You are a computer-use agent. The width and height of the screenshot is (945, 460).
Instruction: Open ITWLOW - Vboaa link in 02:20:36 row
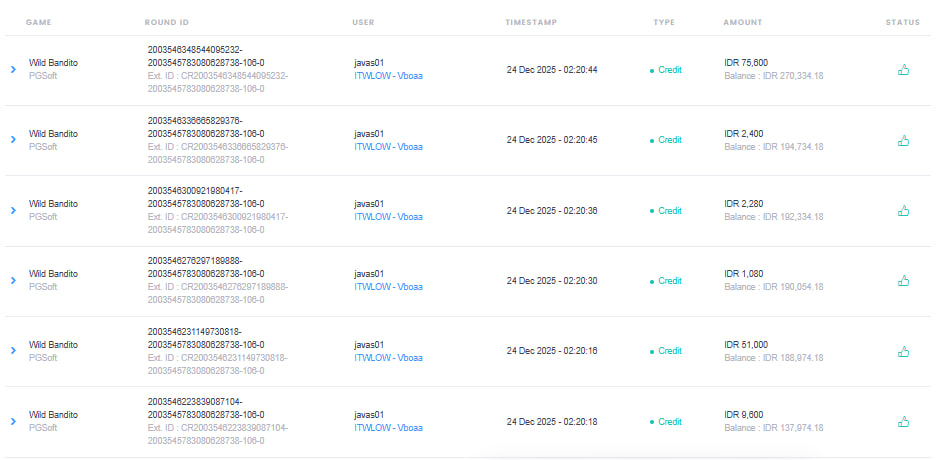tap(388, 217)
